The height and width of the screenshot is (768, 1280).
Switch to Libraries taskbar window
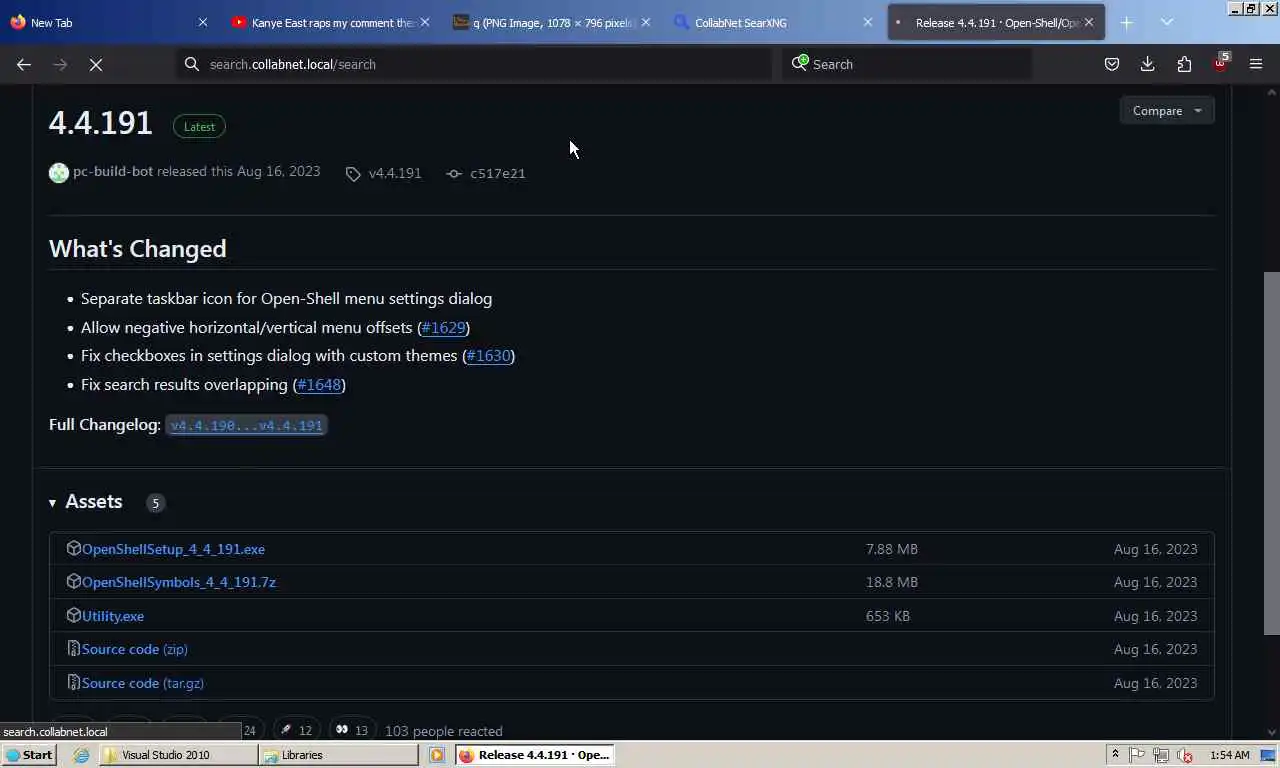click(340, 755)
